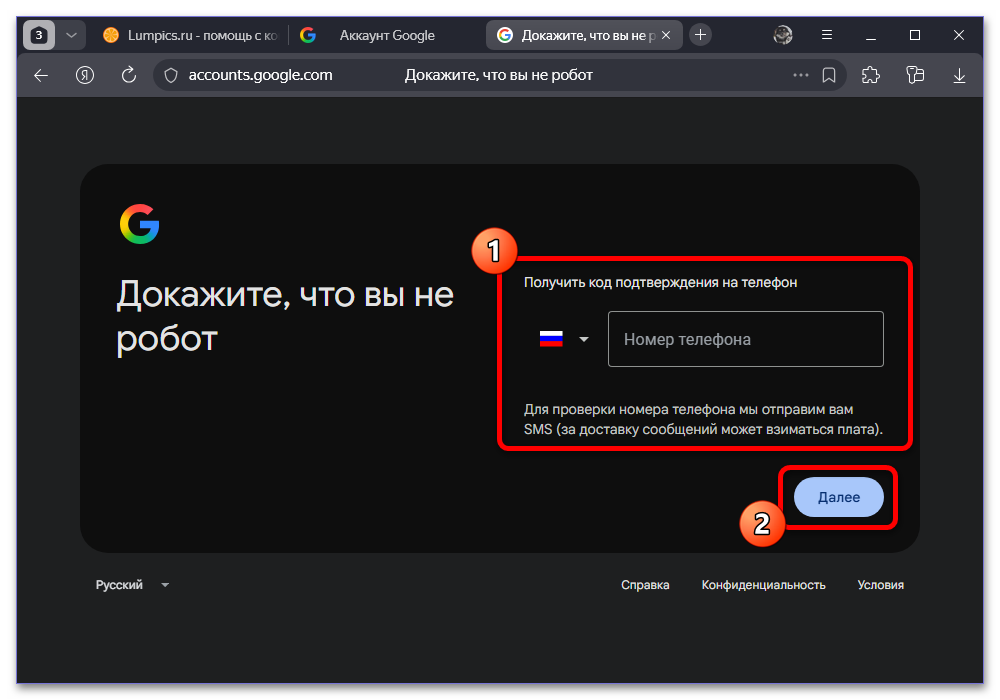This screenshot has width=1000, height=700.
Task: Go back to the previous page
Action: (41, 75)
